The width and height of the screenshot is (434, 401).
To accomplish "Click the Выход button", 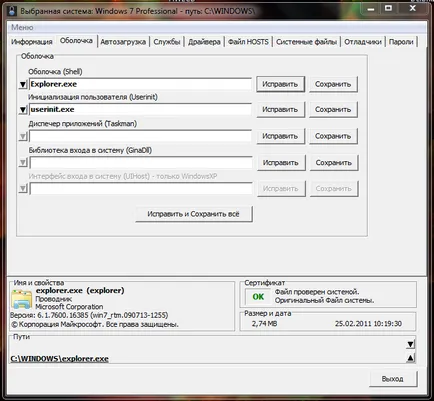I will click(392, 379).
